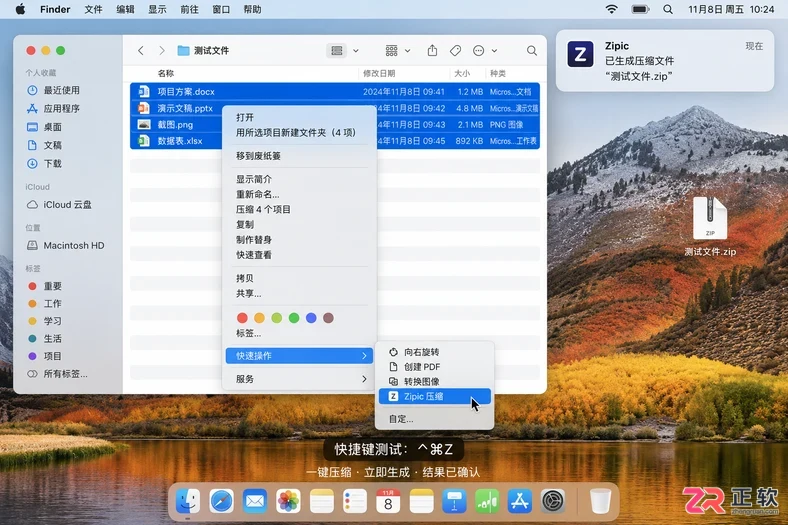Viewport: 788px width, 525px height.
Task: Open 所有标签… in the sidebar
Action: pos(57,374)
